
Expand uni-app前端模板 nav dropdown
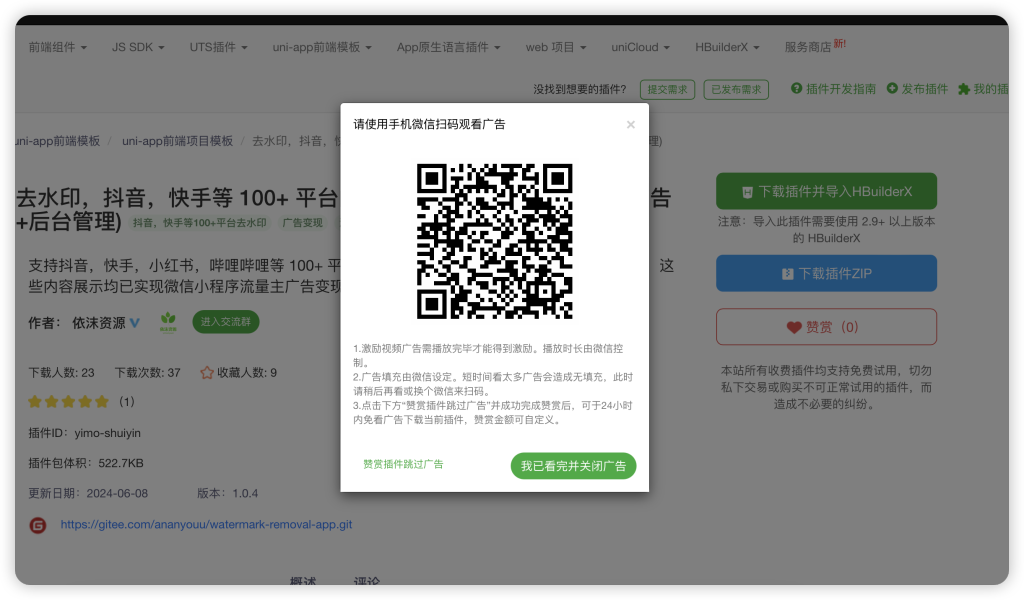coord(322,47)
